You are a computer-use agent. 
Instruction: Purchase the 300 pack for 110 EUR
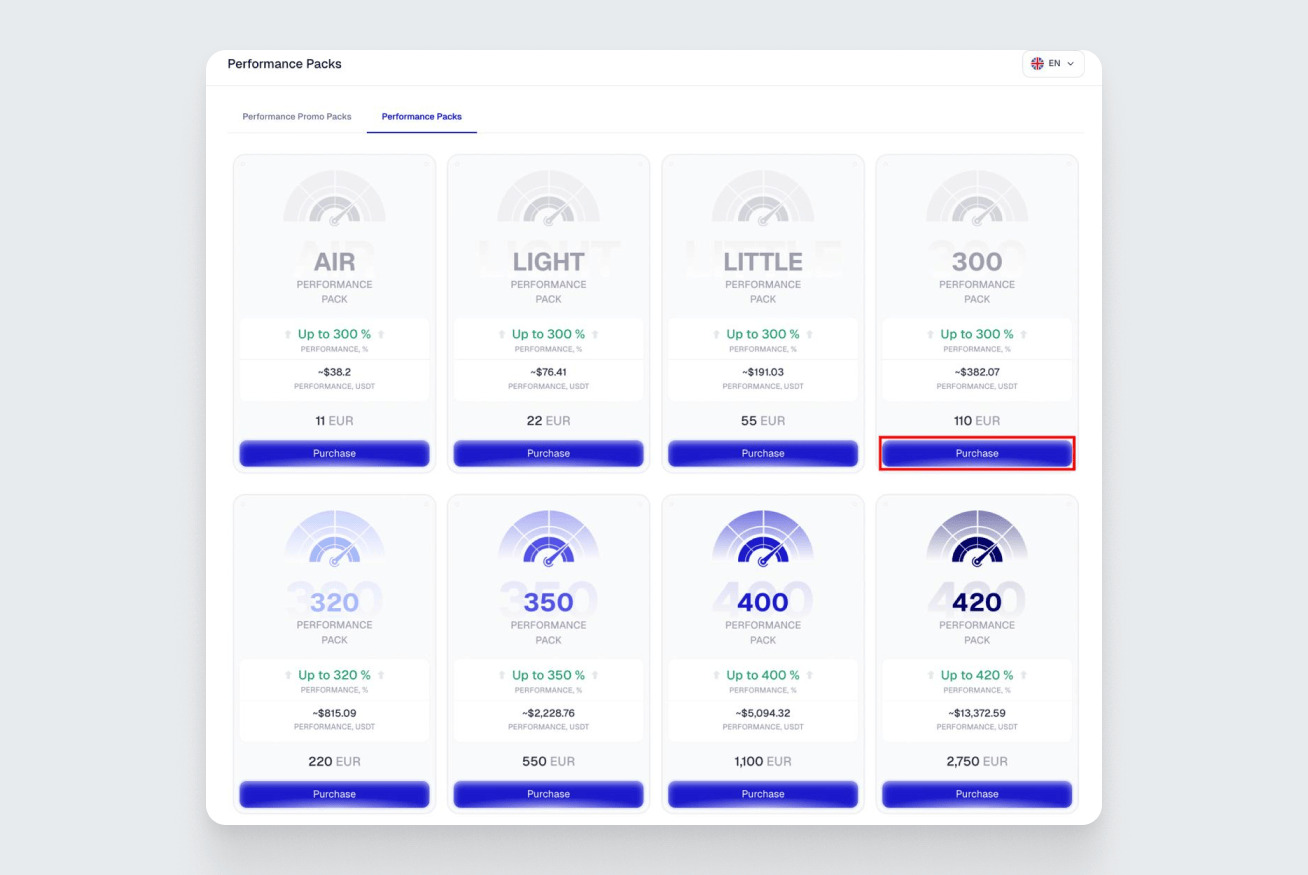pyautogui.click(x=976, y=453)
